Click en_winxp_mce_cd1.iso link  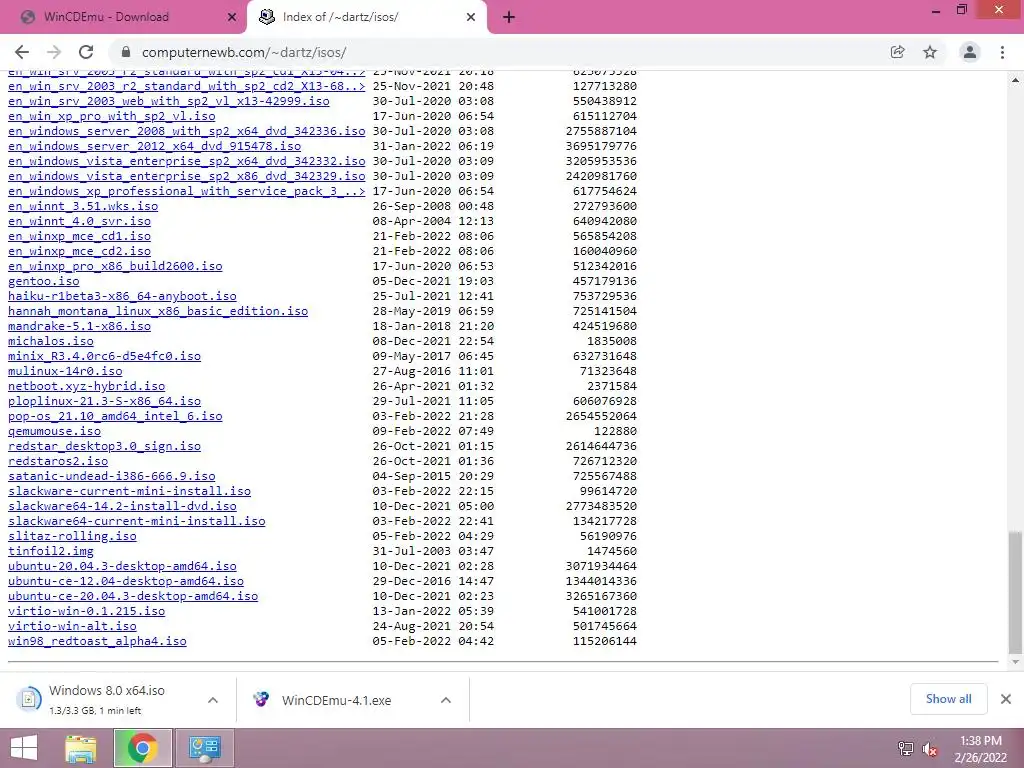point(79,236)
